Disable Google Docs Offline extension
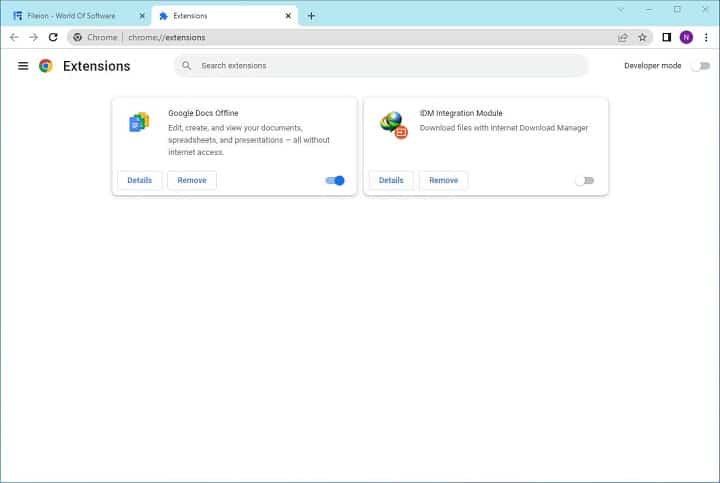 [x=335, y=181]
